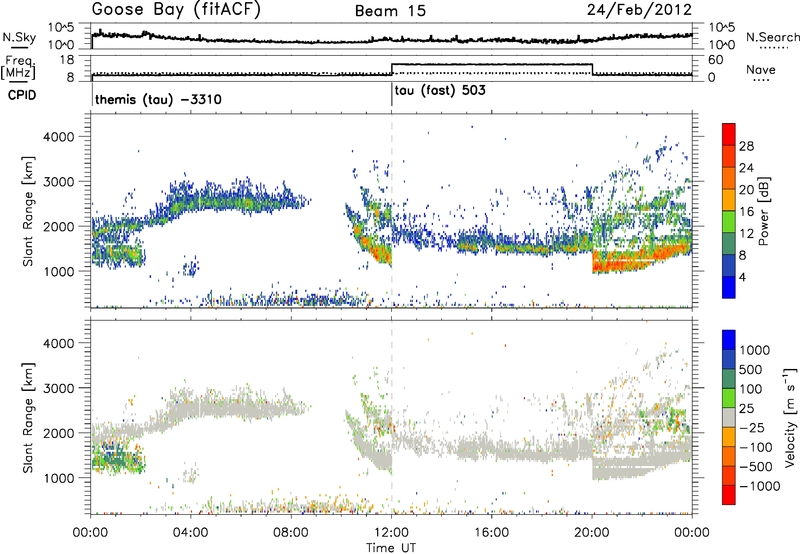Select the blue top segment of velocity colorbar
This screenshot has height=554, width=800.
click(x=729, y=340)
